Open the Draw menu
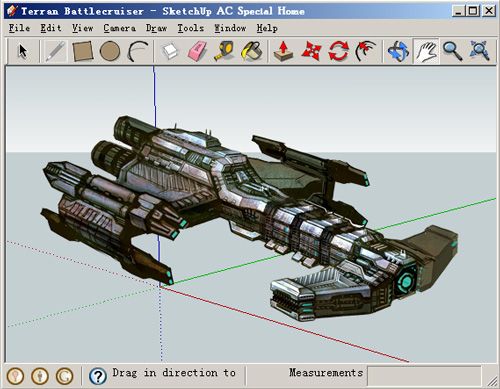Image resolution: width=500 pixels, height=389 pixels. tap(156, 28)
